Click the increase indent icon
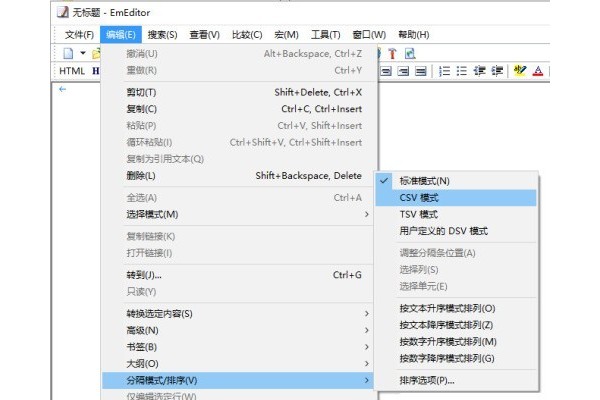This screenshot has width=600, height=400. (497, 71)
